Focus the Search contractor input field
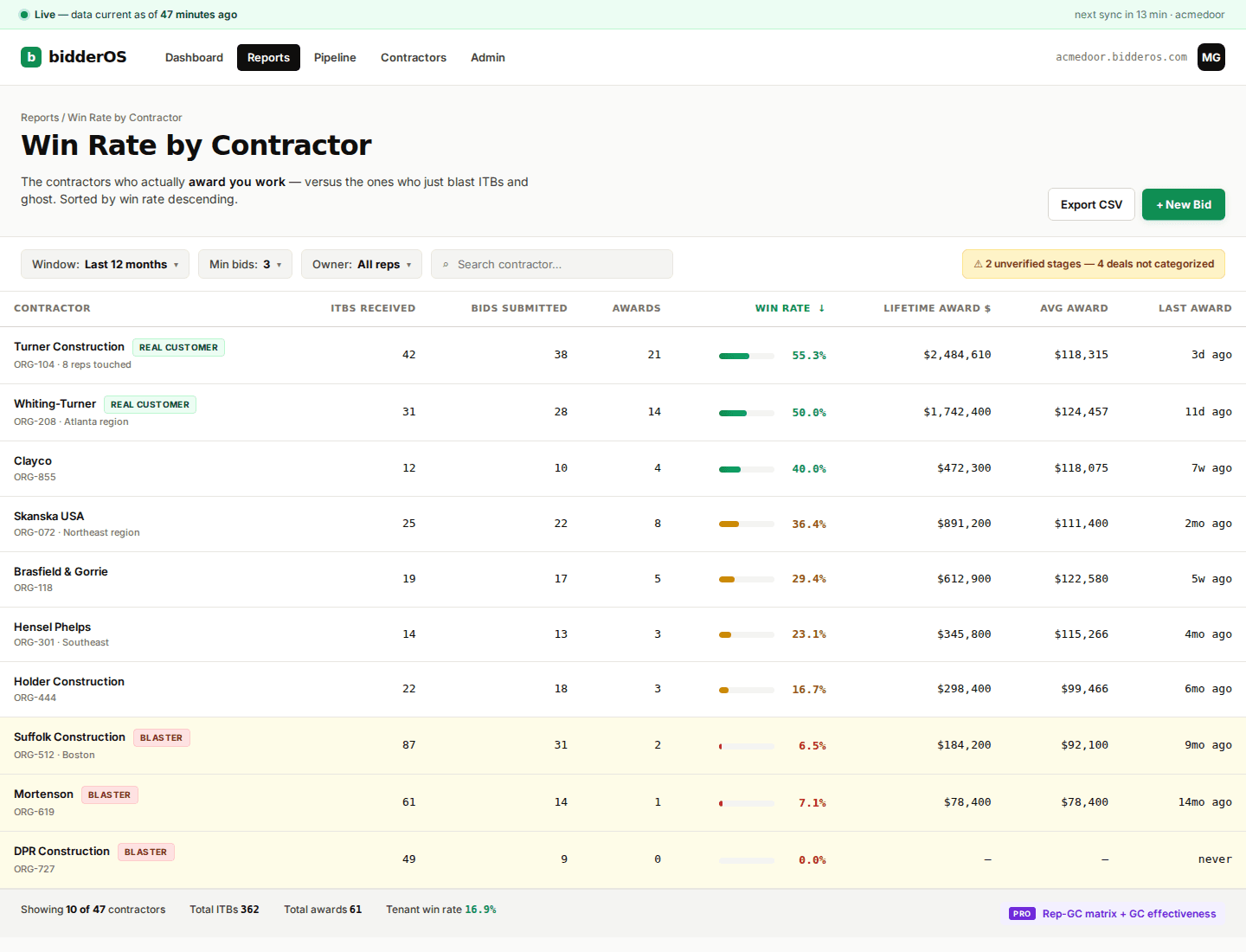1246x952 pixels. pyautogui.click(x=552, y=264)
